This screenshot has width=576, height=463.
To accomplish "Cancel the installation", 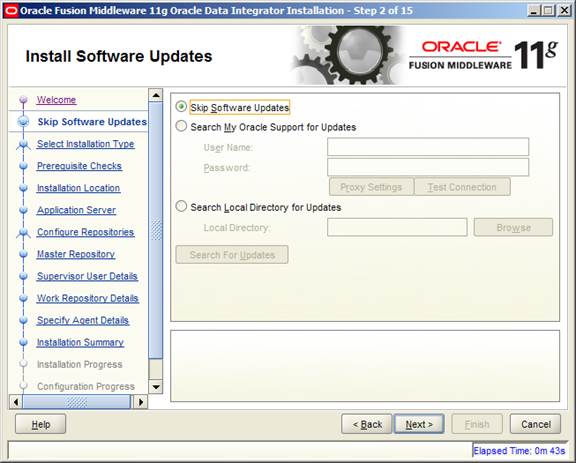I will pyautogui.click(x=535, y=424).
